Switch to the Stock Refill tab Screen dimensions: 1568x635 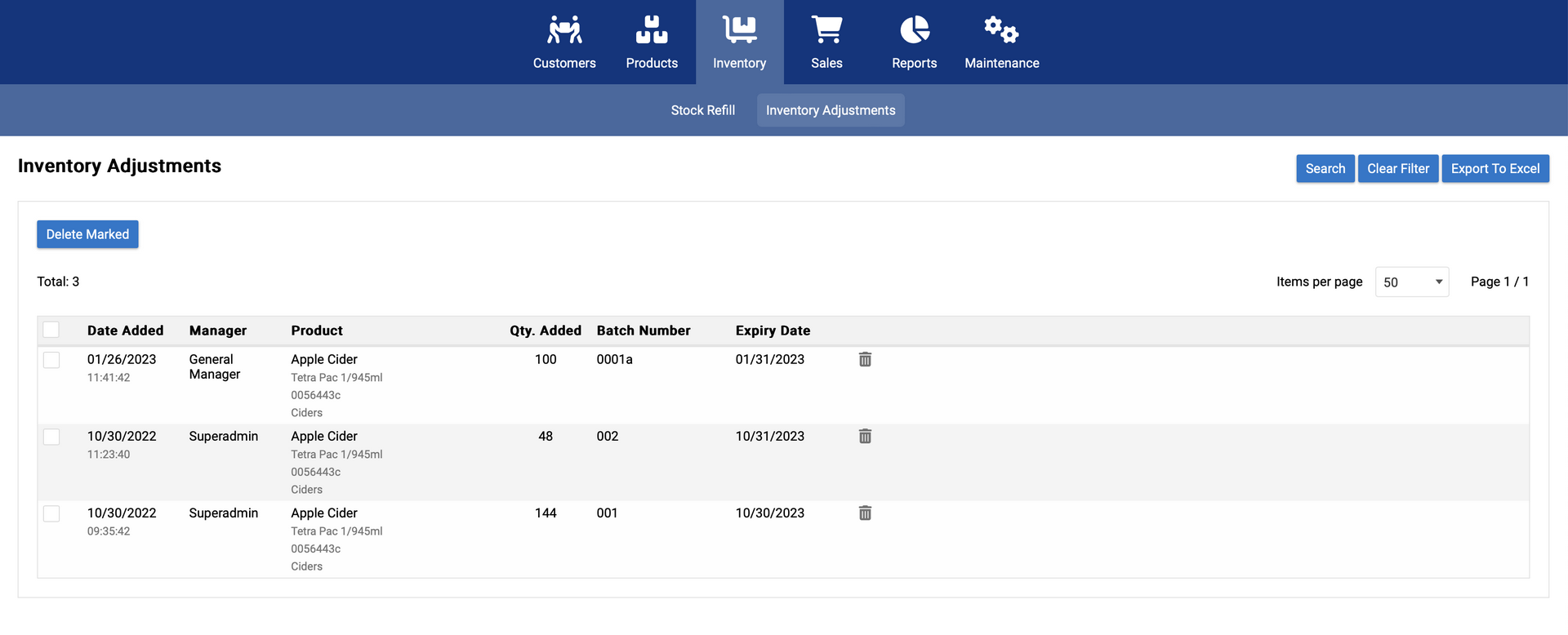pos(702,110)
